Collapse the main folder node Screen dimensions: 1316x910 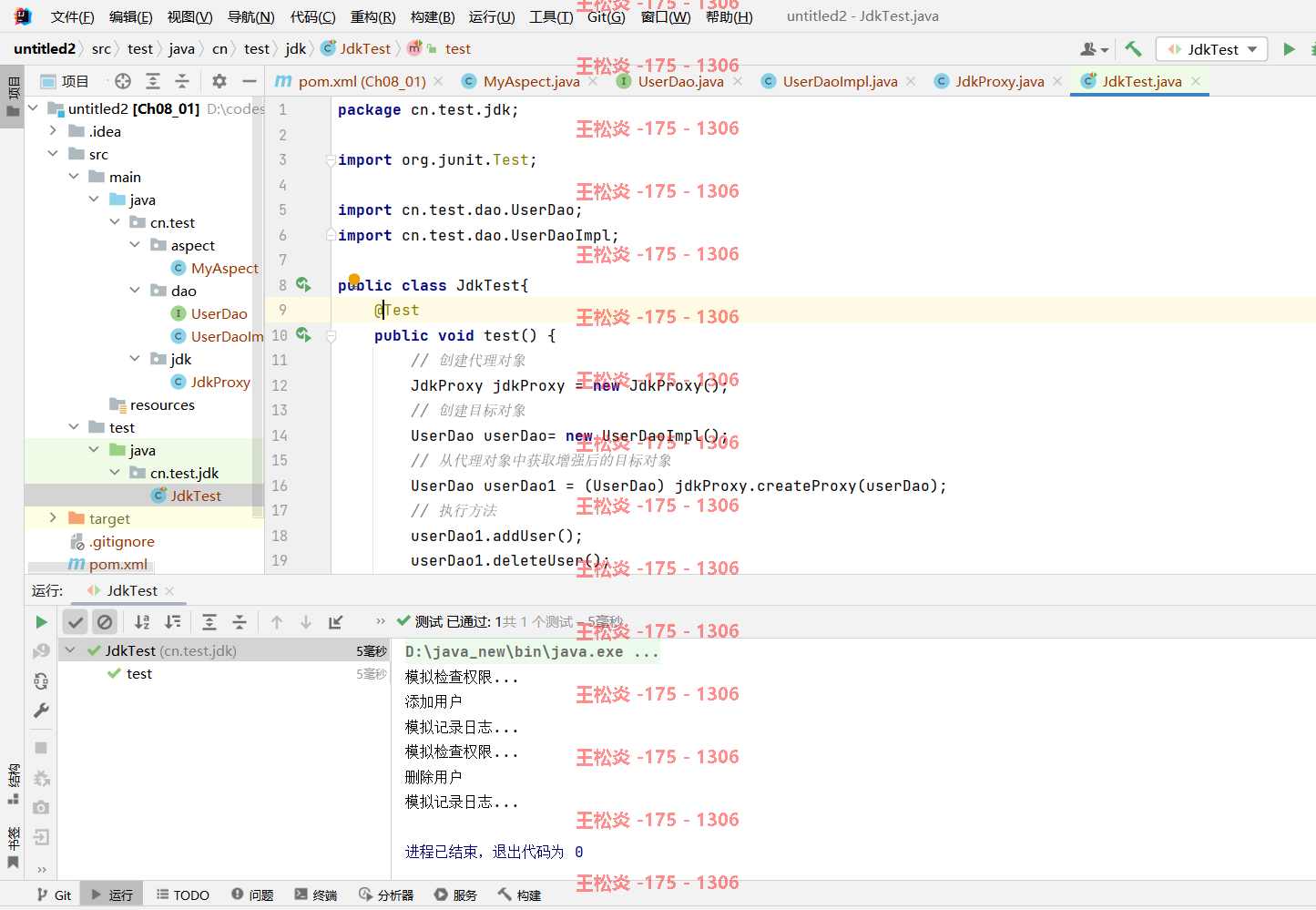74,177
